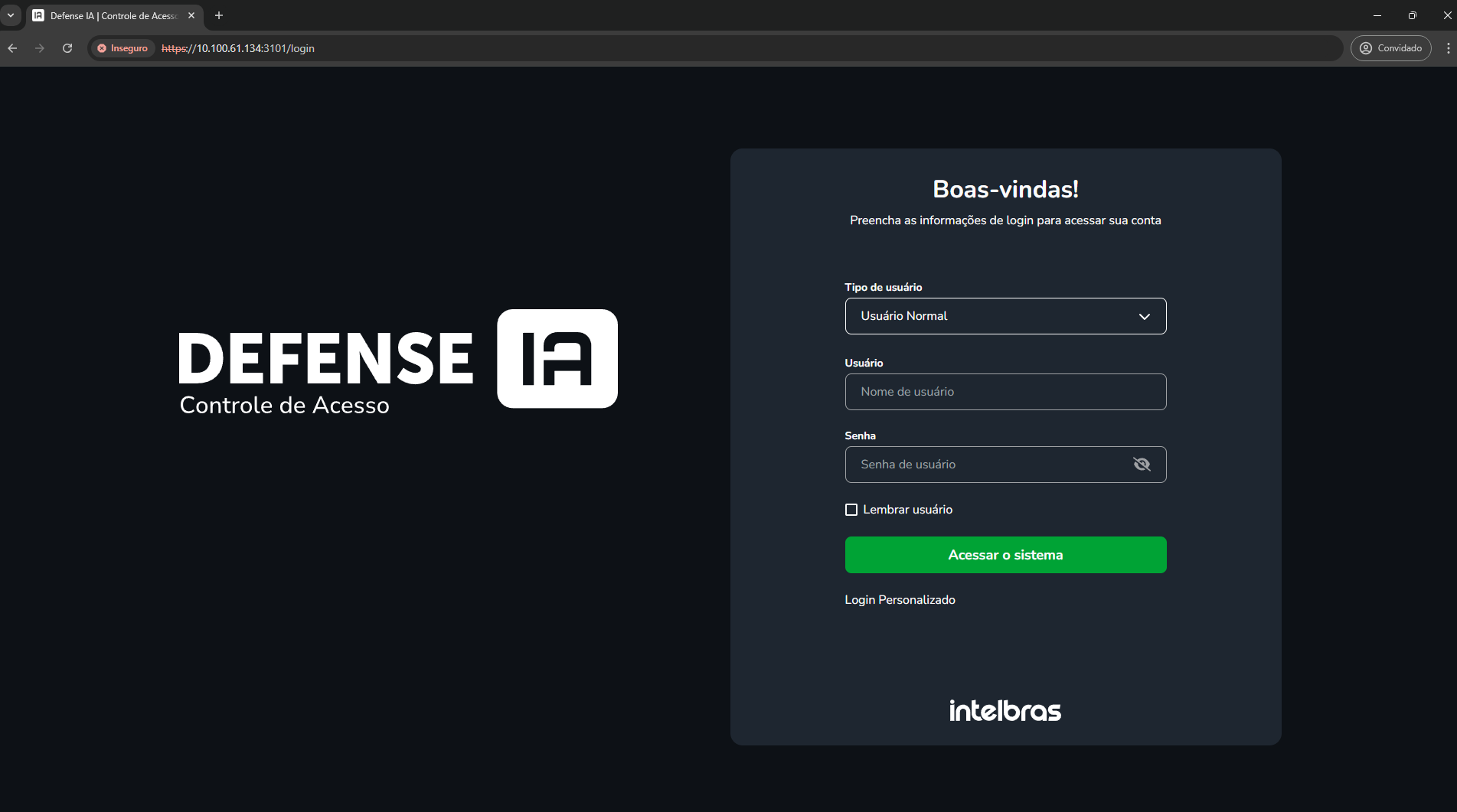Click the Acessar o sistema button

click(x=1005, y=555)
